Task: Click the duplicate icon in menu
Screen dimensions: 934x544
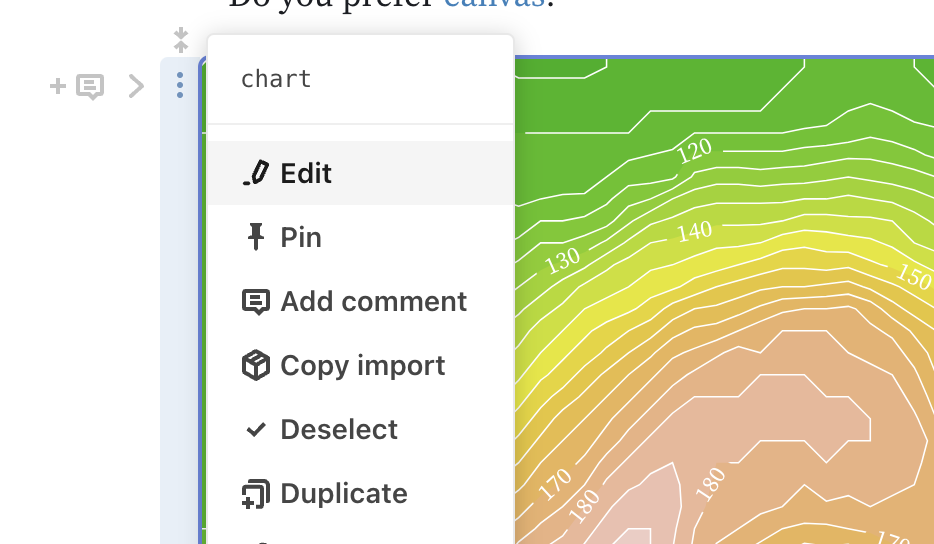Action: [x=256, y=494]
